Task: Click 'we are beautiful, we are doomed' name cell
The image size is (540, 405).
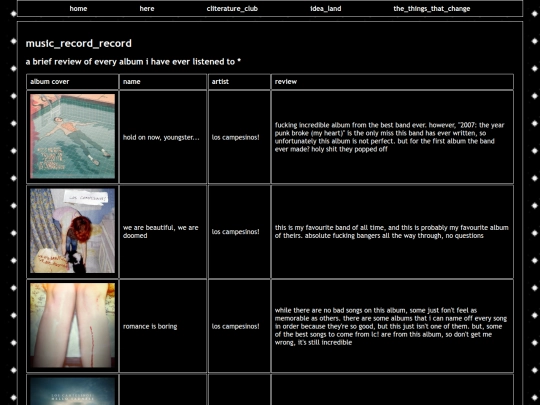Action: point(163,231)
